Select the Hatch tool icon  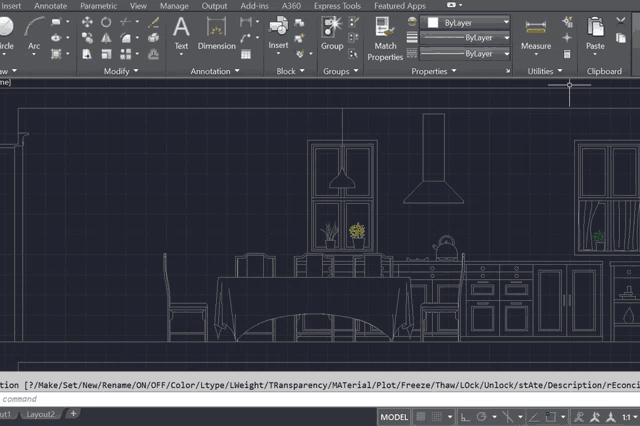(x=56, y=54)
